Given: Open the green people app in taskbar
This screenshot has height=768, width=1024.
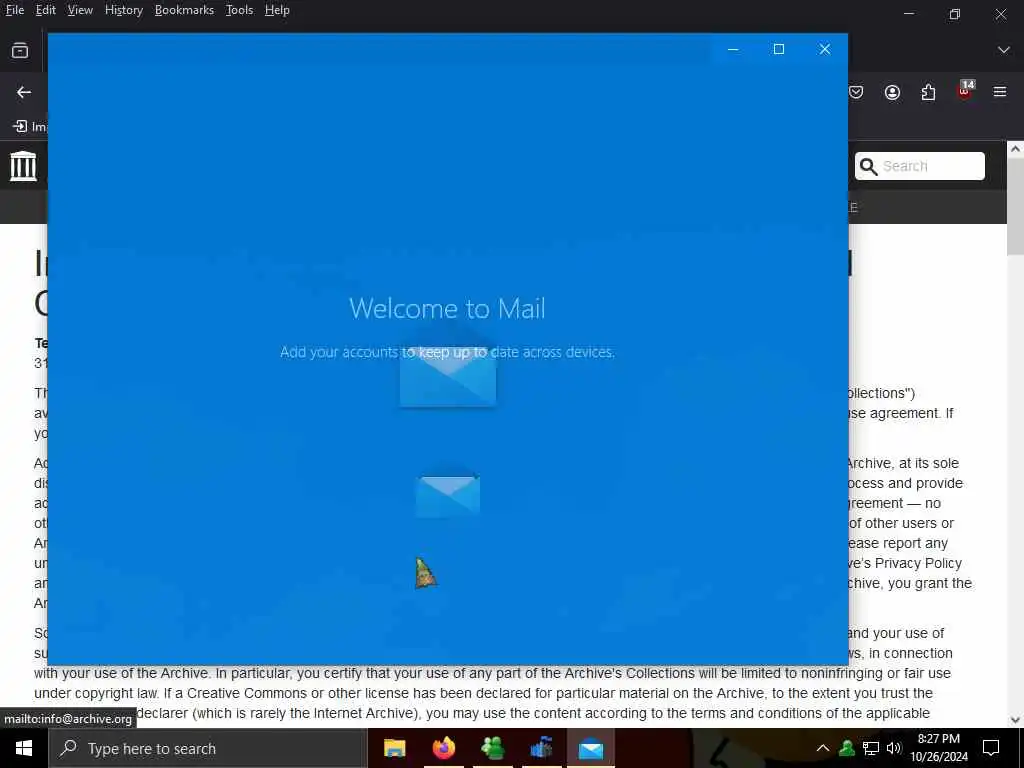Looking at the screenshot, I should (492, 748).
